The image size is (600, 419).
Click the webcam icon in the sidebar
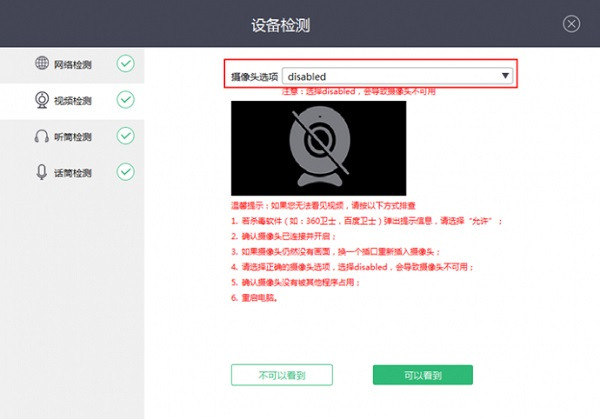tap(42, 100)
